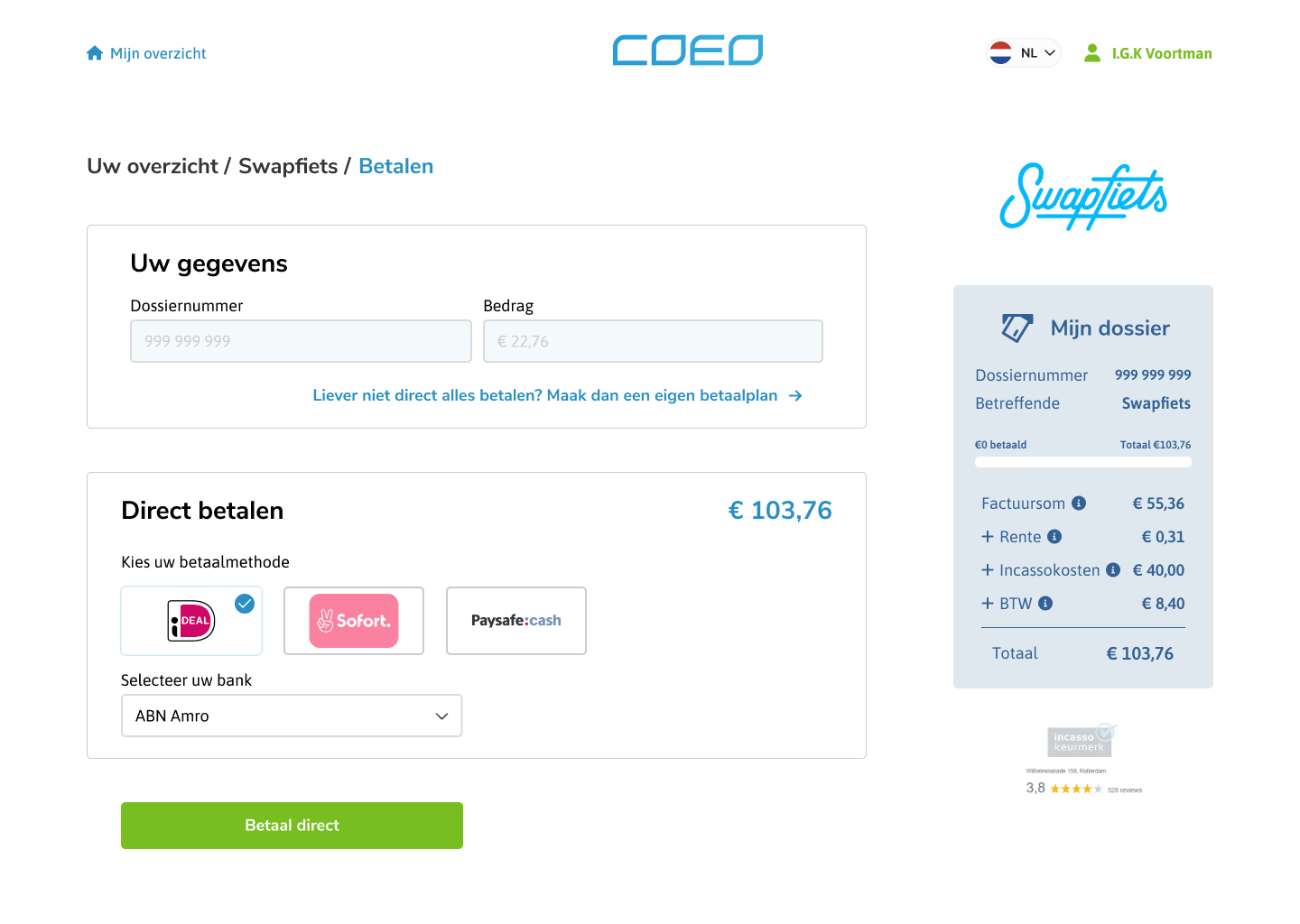The height and width of the screenshot is (924, 1300).
Task: Open the NL language dropdown
Action: [1023, 52]
